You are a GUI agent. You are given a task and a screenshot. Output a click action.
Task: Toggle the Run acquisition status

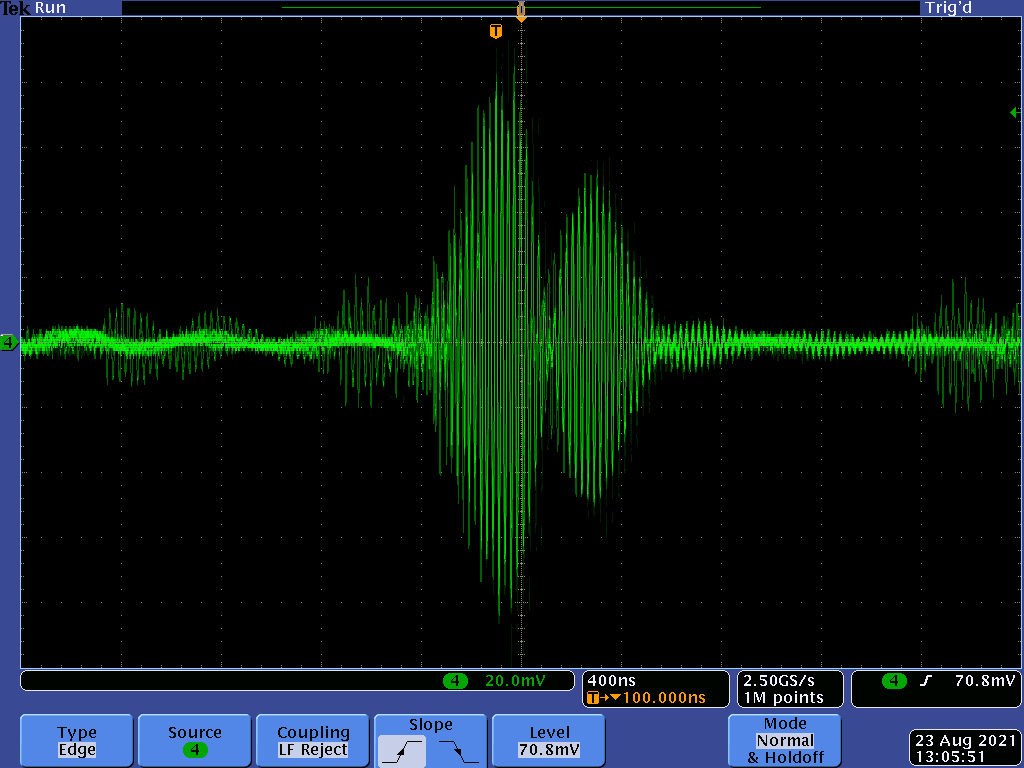[51, 8]
